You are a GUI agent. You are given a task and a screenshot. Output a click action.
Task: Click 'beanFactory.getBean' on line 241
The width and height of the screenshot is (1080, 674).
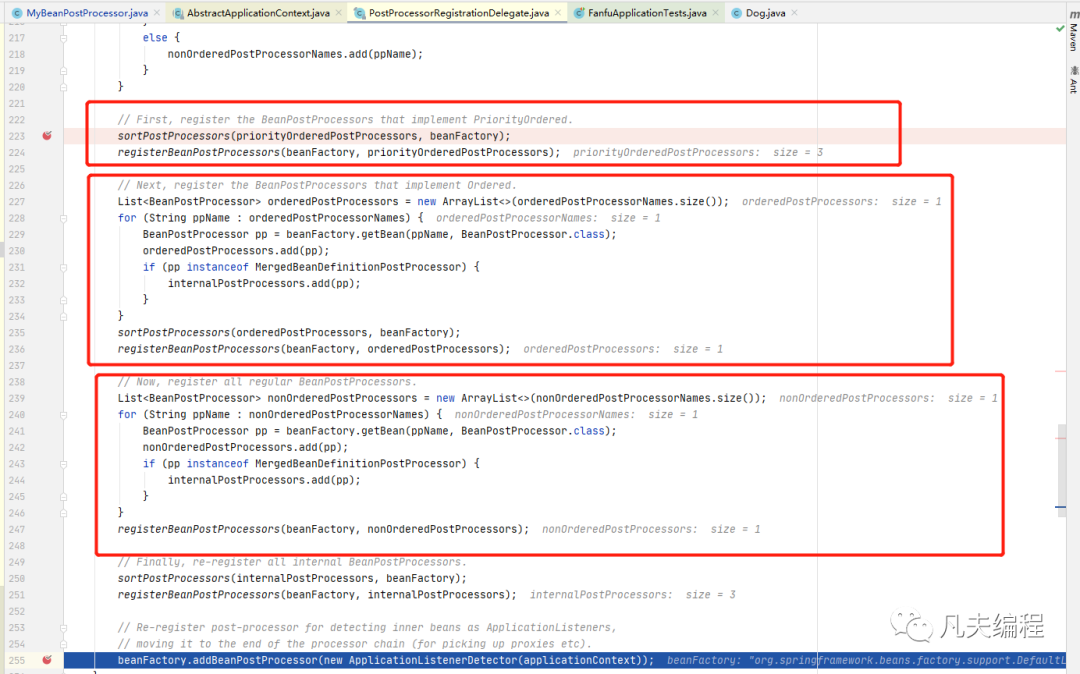(x=345, y=431)
